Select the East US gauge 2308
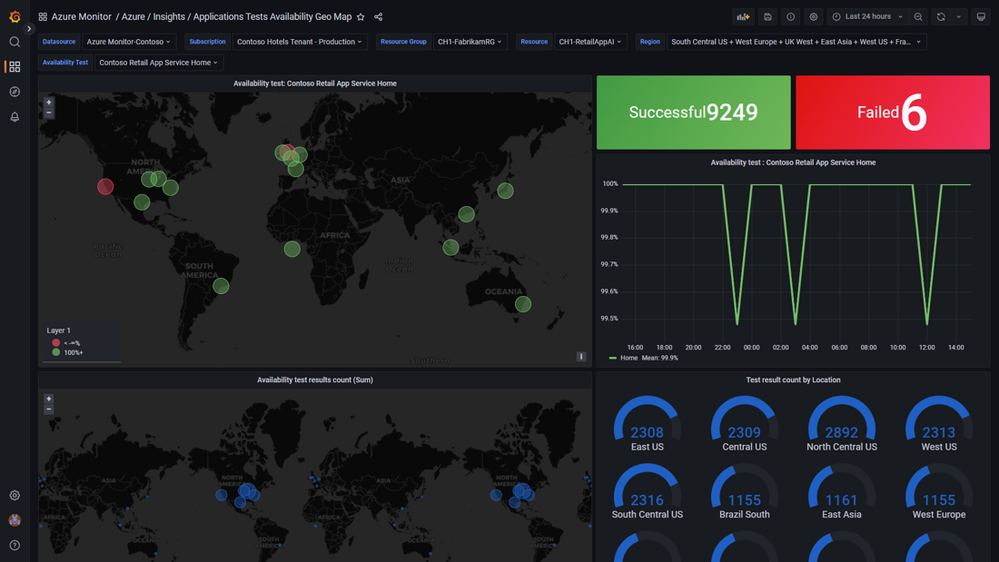Viewport: 999px width, 562px height. pyautogui.click(x=647, y=424)
